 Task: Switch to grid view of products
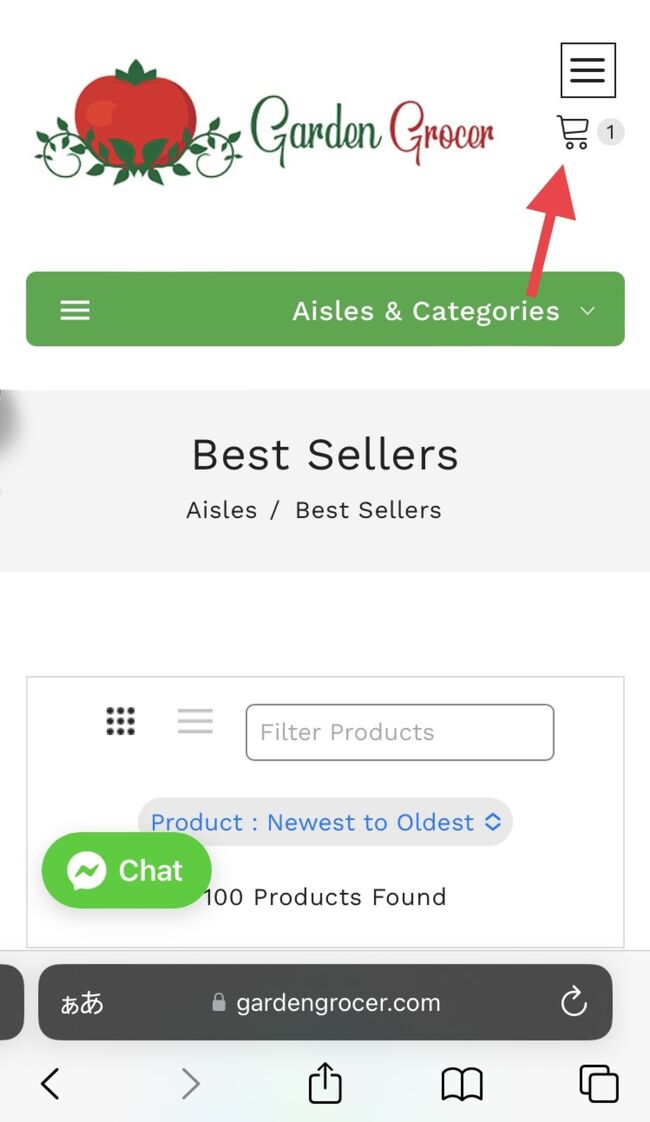pyautogui.click(x=121, y=721)
